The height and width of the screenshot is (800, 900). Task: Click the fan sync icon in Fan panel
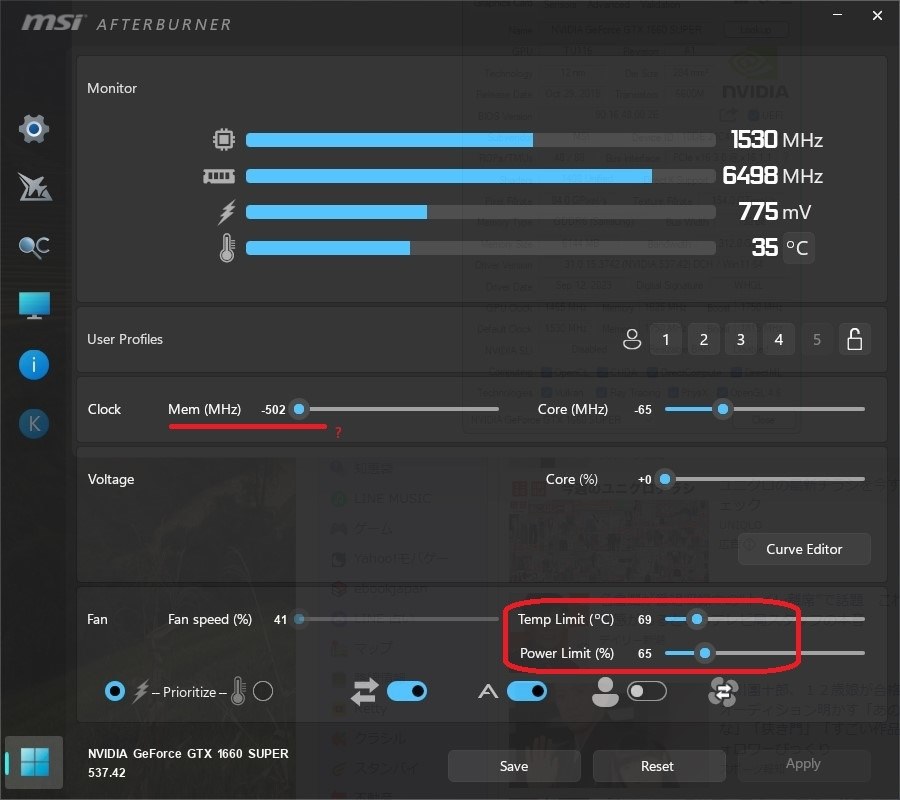[723, 692]
